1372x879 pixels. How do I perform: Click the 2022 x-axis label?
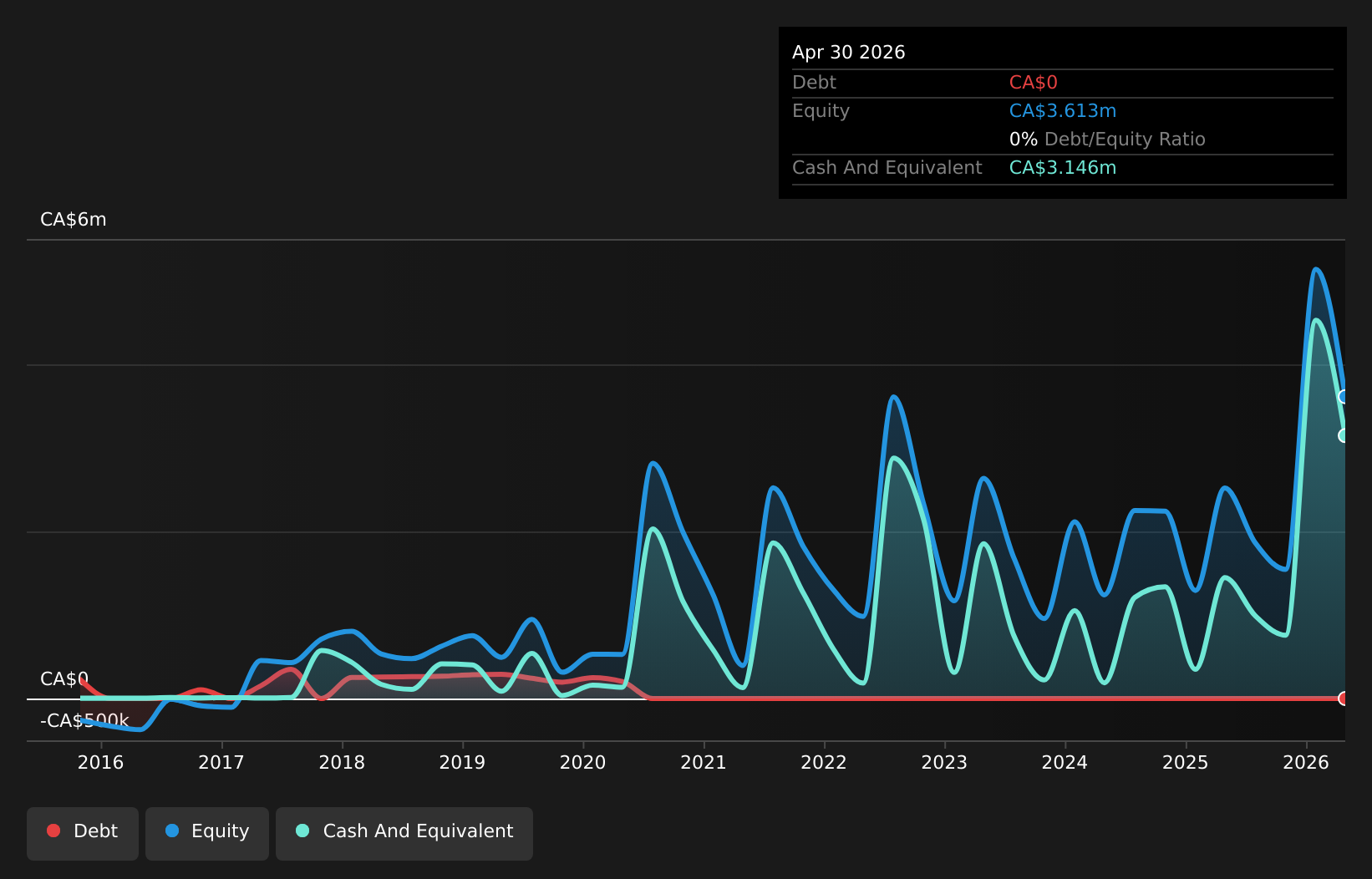pos(824,762)
